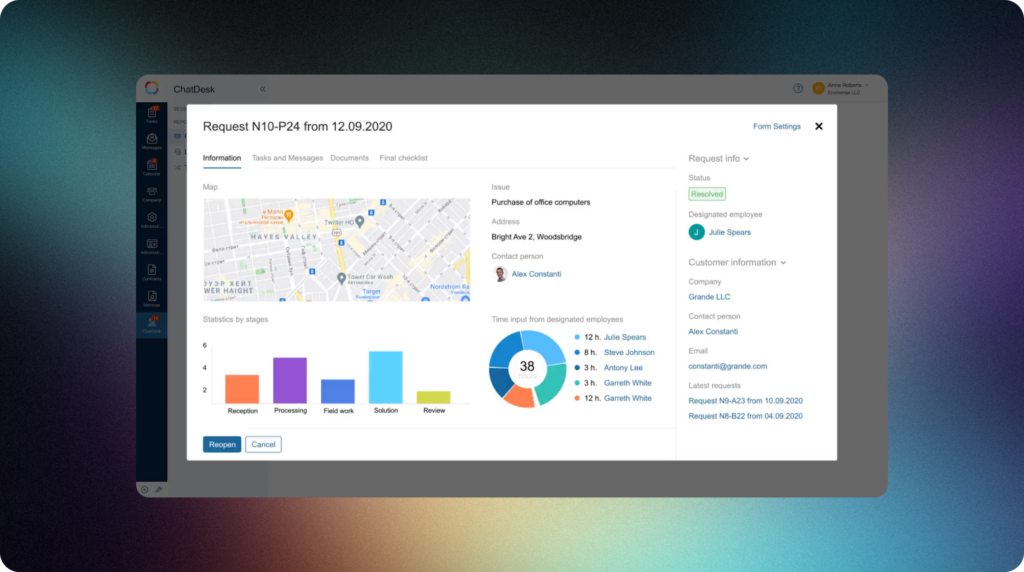Open the Company section icon
This screenshot has width=1024, height=572.
[151, 193]
